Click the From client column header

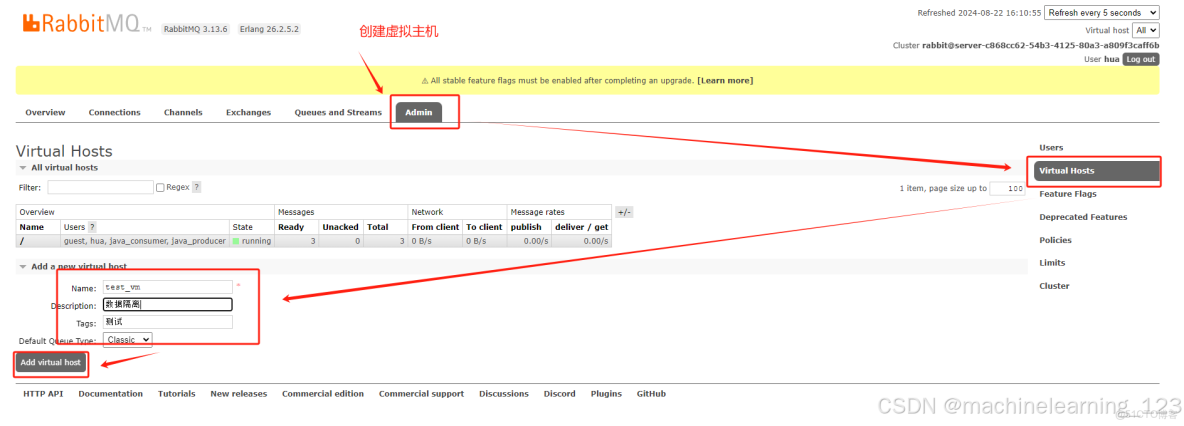[x=435, y=227]
